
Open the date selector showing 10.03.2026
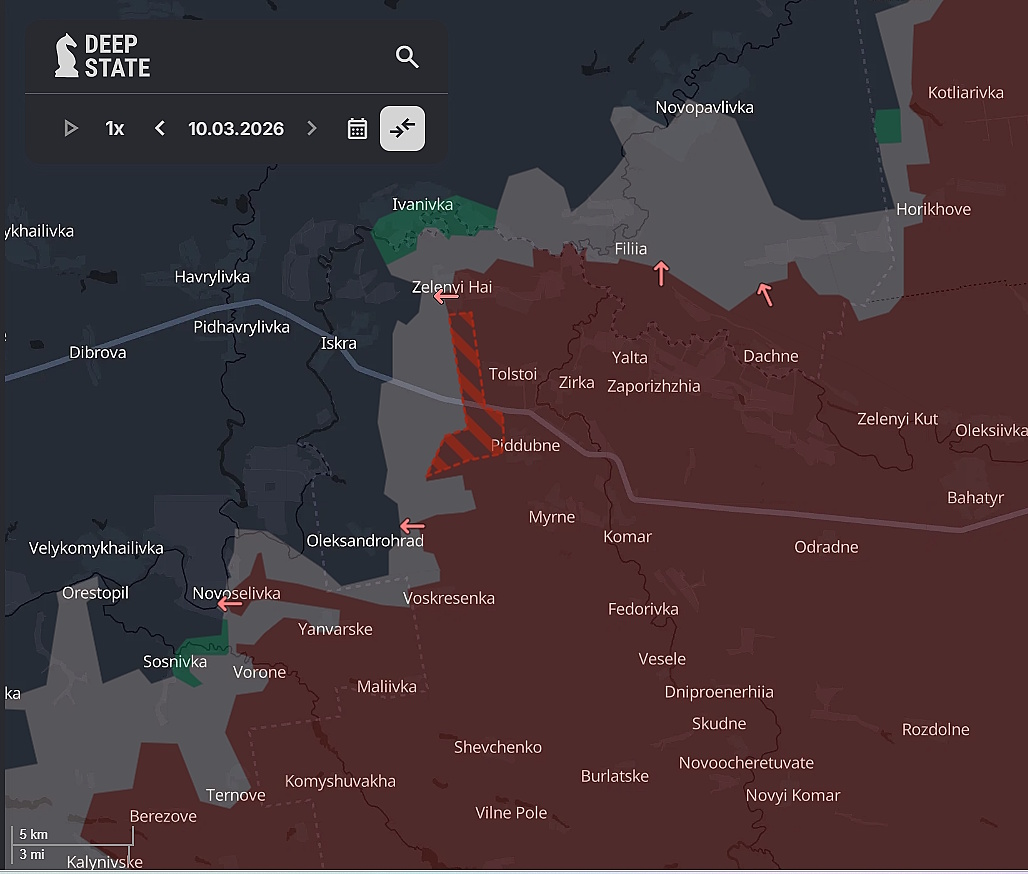click(x=235, y=128)
